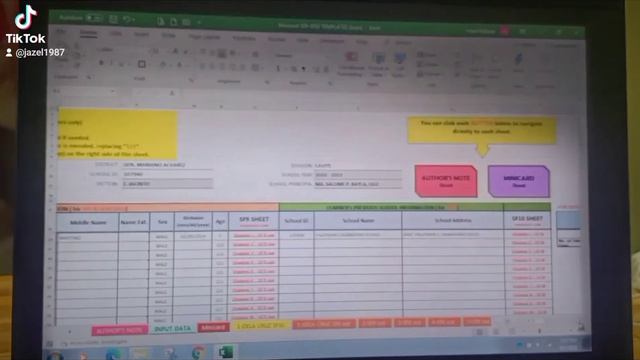Open the first student's SF10 sheet link
Image resolution: width=640 pixels, height=360 pixels.
(x=528, y=234)
